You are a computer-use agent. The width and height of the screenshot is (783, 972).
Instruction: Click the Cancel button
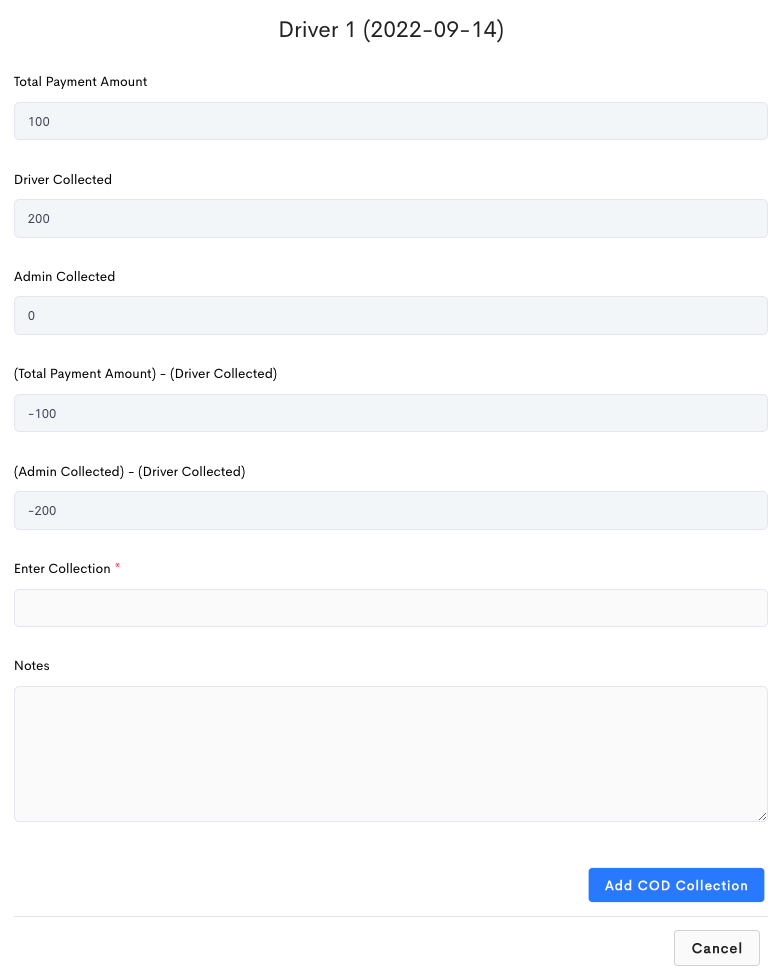717,948
